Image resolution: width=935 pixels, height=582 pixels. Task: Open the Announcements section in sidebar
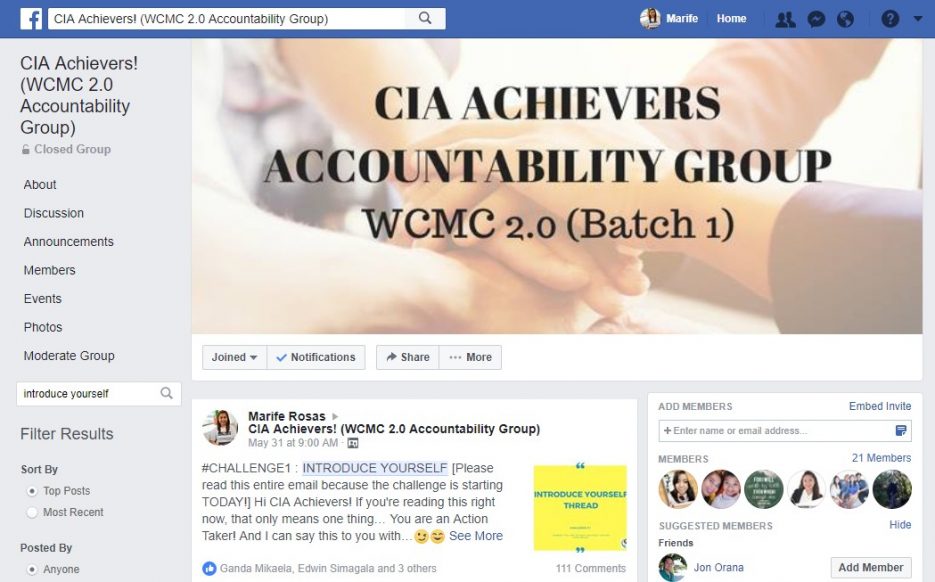tap(69, 242)
